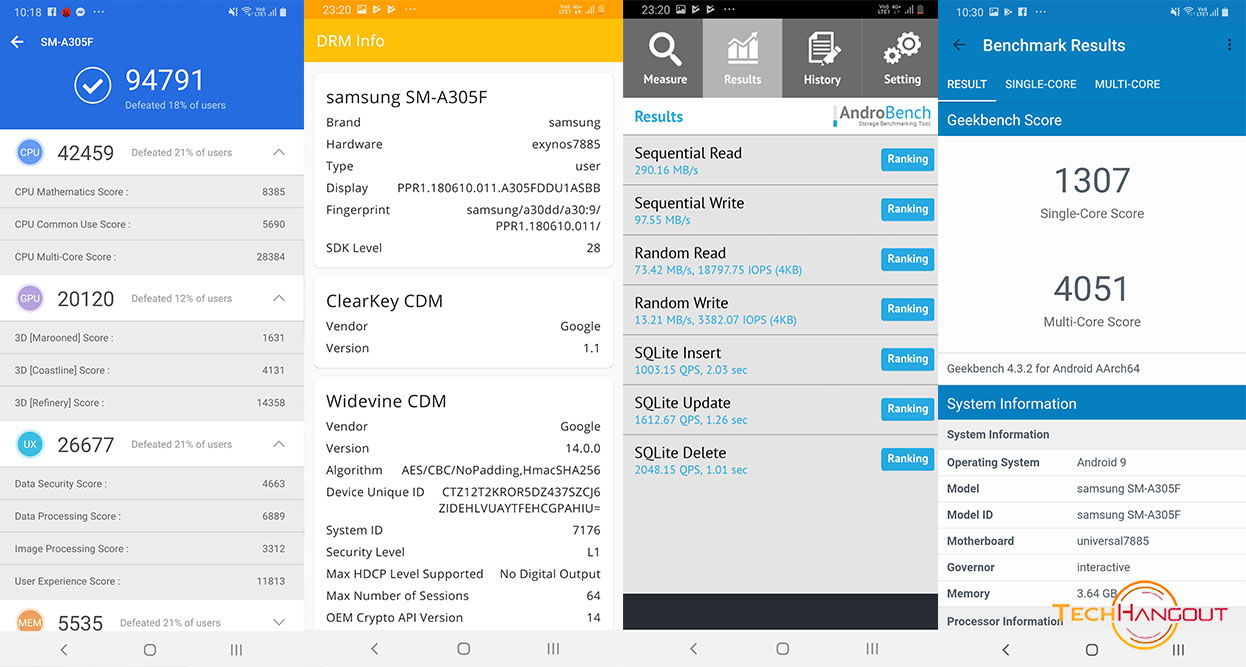
Task: Click the 3D [Refinery] Score row
Action: tap(152, 403)
